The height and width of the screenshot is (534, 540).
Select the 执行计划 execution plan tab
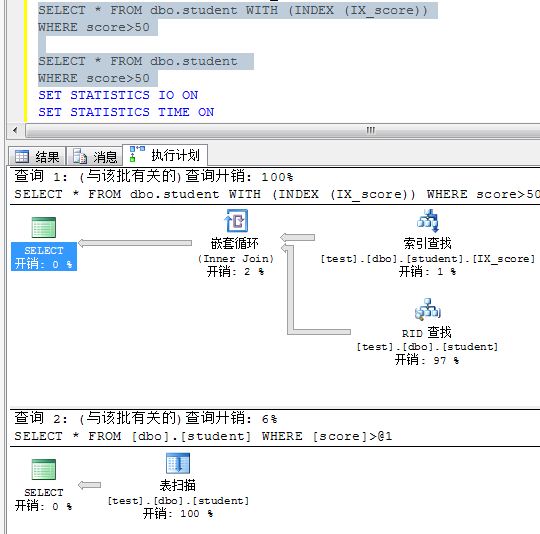(x=165, y=155)
